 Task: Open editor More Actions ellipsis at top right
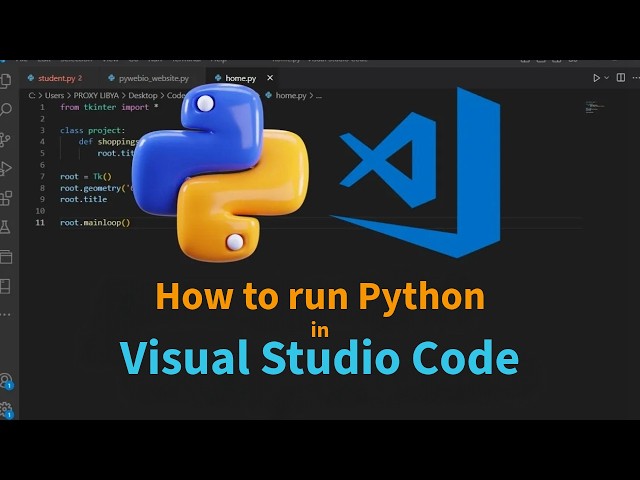point(636,78)
